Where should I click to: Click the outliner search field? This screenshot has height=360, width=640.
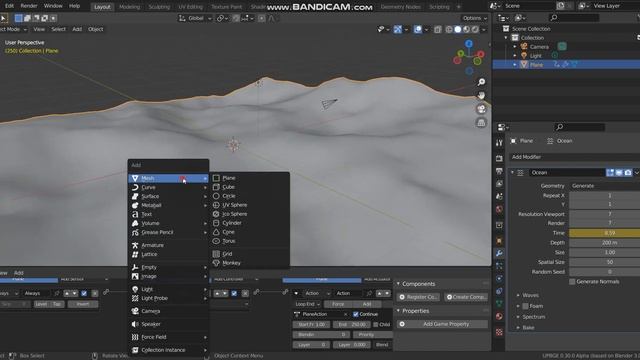click(574, 18)
